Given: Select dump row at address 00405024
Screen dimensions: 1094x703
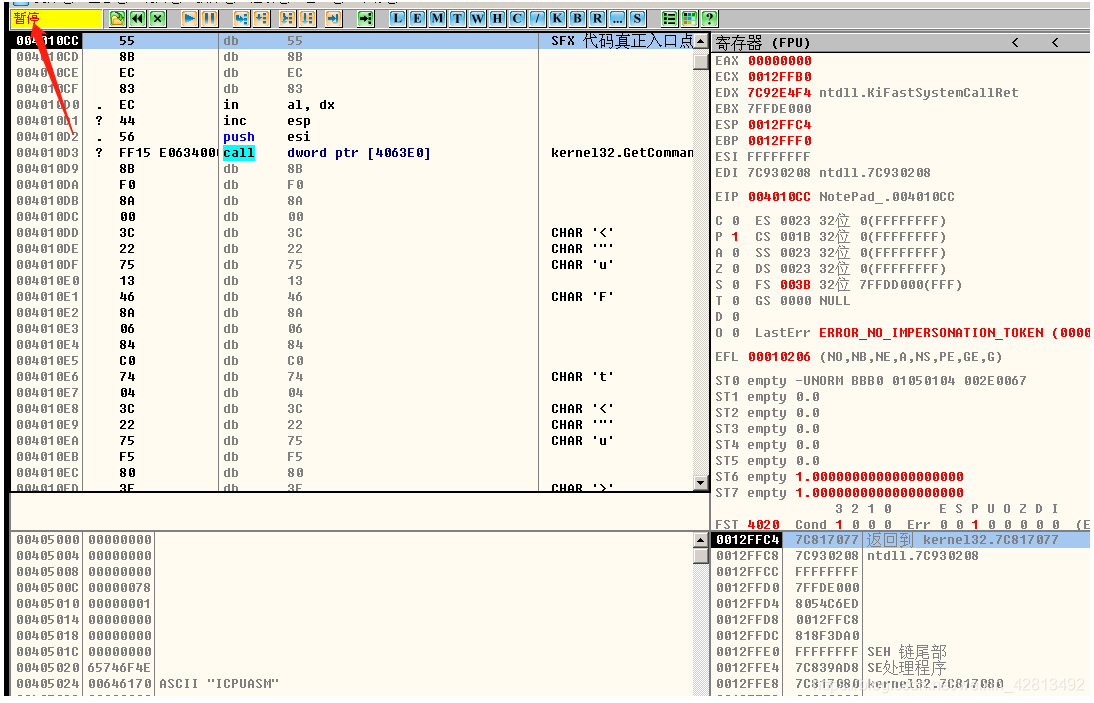Looking at the screenshot, I should [x=353, y=684].
